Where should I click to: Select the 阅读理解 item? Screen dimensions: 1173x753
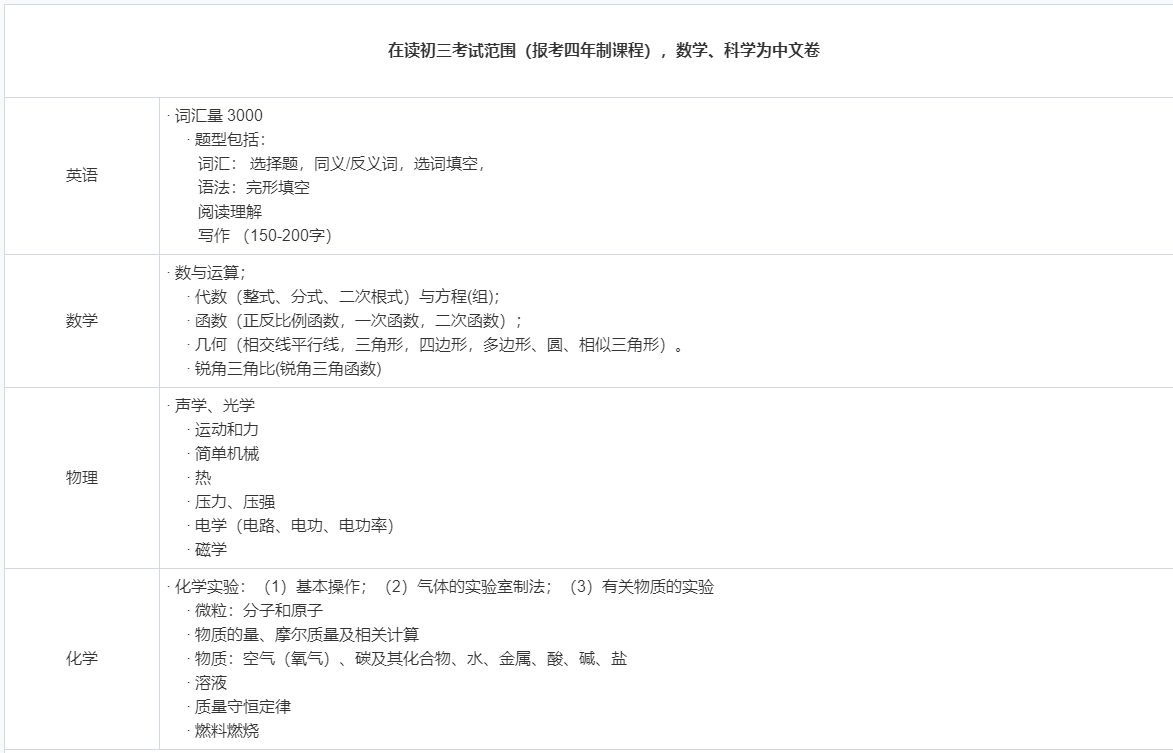point(229,212)
